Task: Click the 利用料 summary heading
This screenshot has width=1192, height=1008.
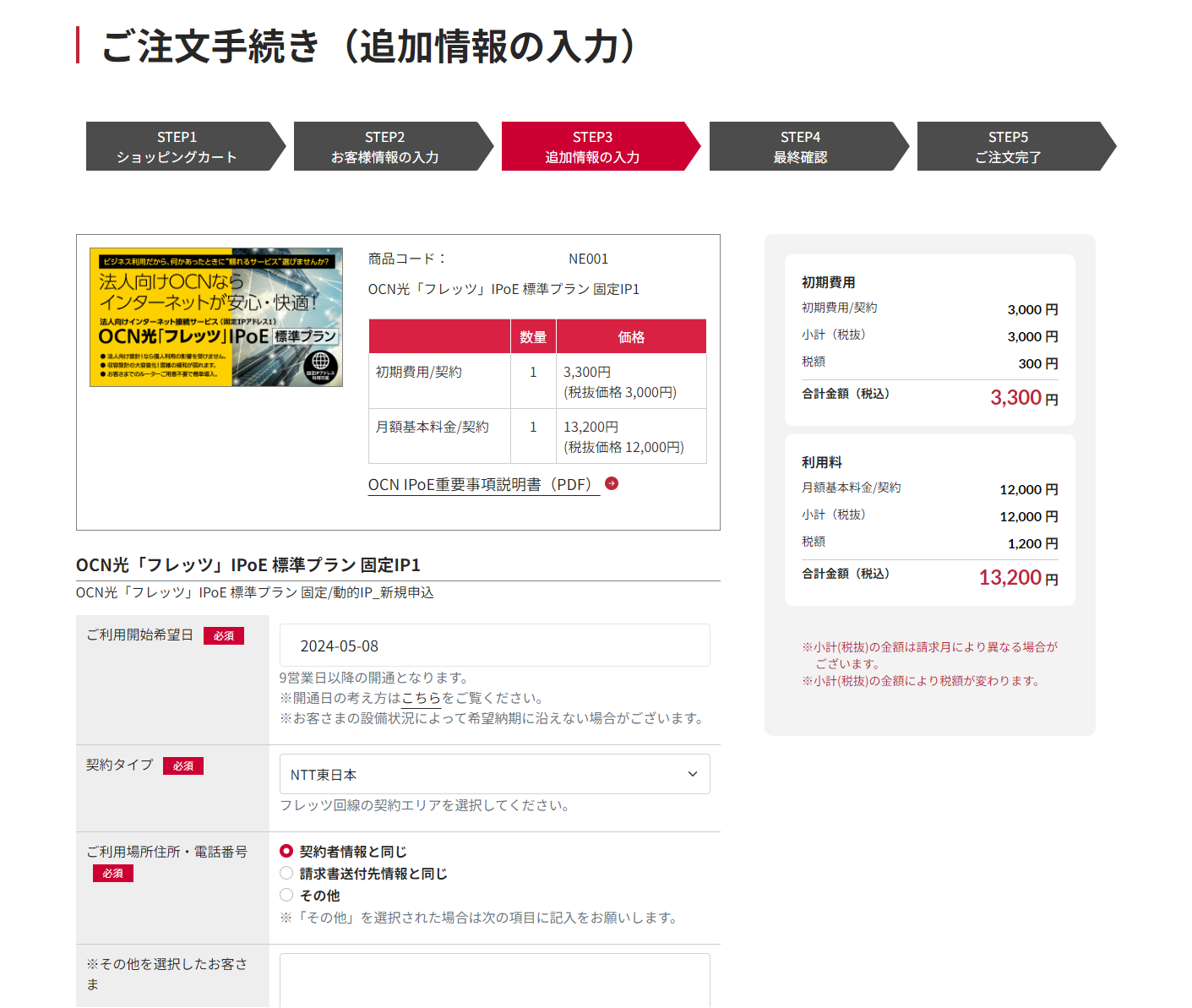Action: pyautogui.click(x=821, y=462)
